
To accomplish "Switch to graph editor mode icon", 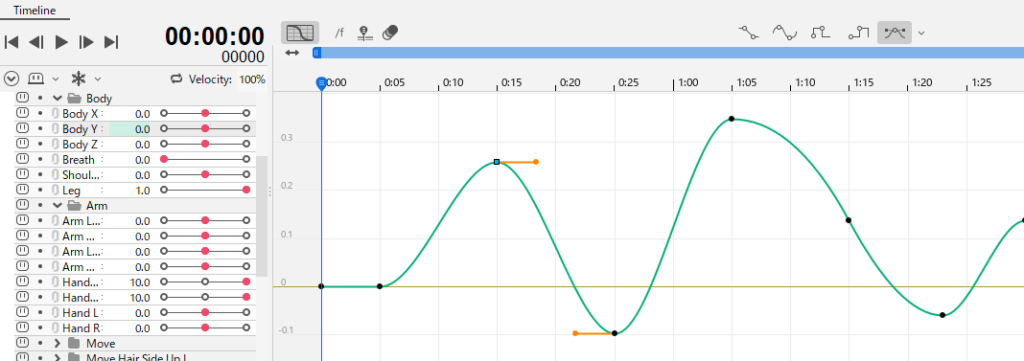I will click(300, 33).
